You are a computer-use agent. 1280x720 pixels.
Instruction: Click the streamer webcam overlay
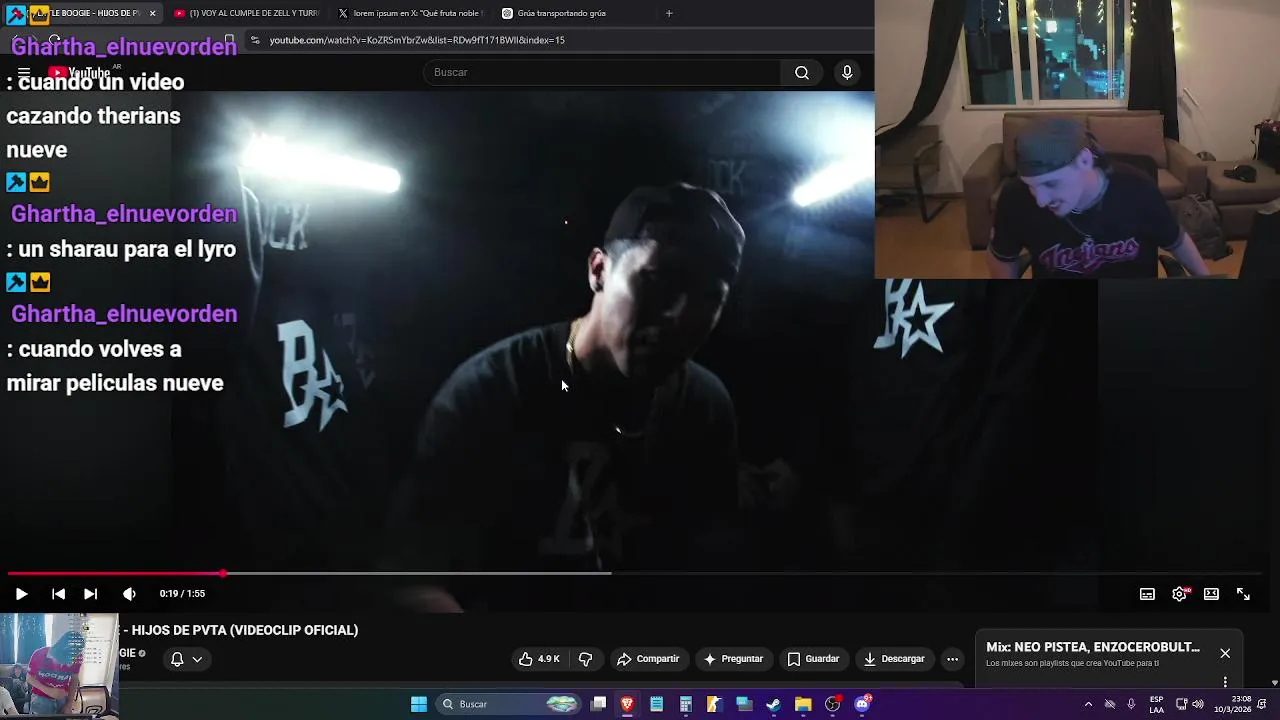pyautogui.click(x=1077, y=139)
